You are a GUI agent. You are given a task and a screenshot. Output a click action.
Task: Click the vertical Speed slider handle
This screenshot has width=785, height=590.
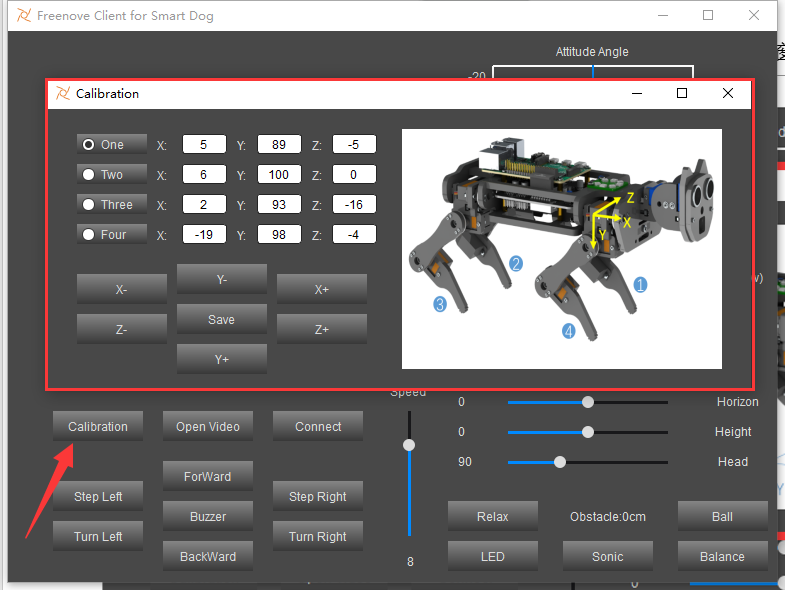409,445
